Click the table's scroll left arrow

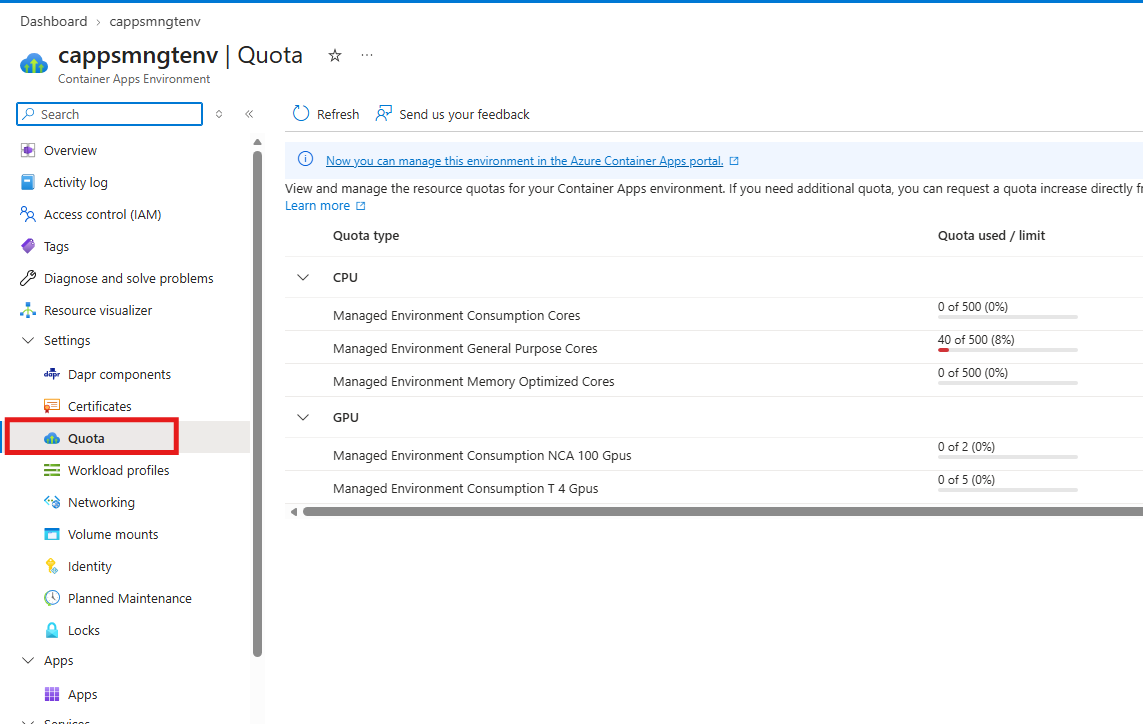[x=293, y=512]
